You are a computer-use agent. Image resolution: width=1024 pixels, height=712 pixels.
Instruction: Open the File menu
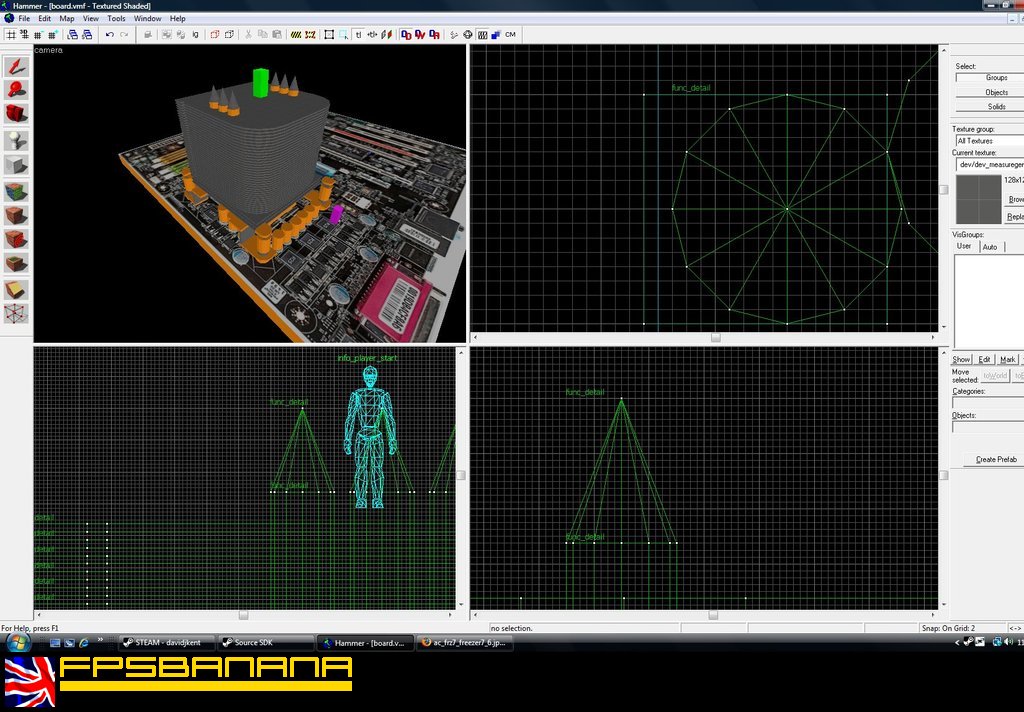pos(24,18)
